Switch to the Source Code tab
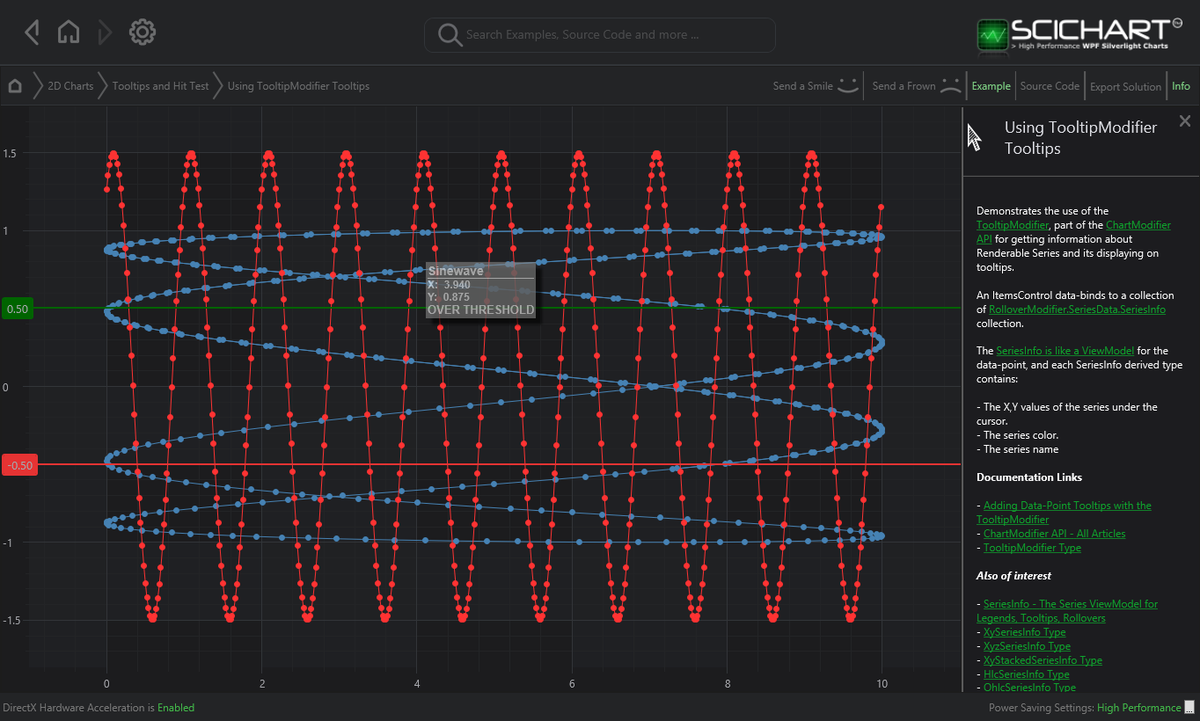Viewport: 1200px width, 721px height. point(1050,86)
